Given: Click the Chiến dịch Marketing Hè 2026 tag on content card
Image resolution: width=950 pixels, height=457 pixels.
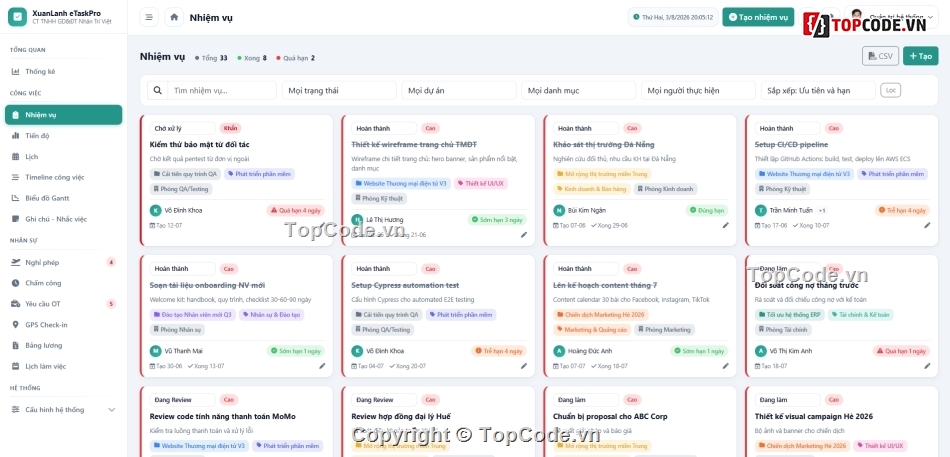Looking at the screenshot, I should 601,315.
